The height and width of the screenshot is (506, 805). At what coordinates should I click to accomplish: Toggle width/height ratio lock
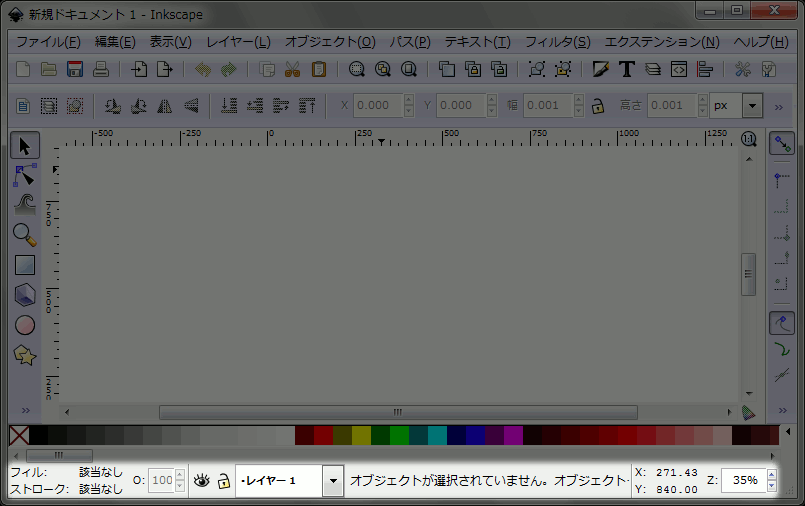coord(597,106)
